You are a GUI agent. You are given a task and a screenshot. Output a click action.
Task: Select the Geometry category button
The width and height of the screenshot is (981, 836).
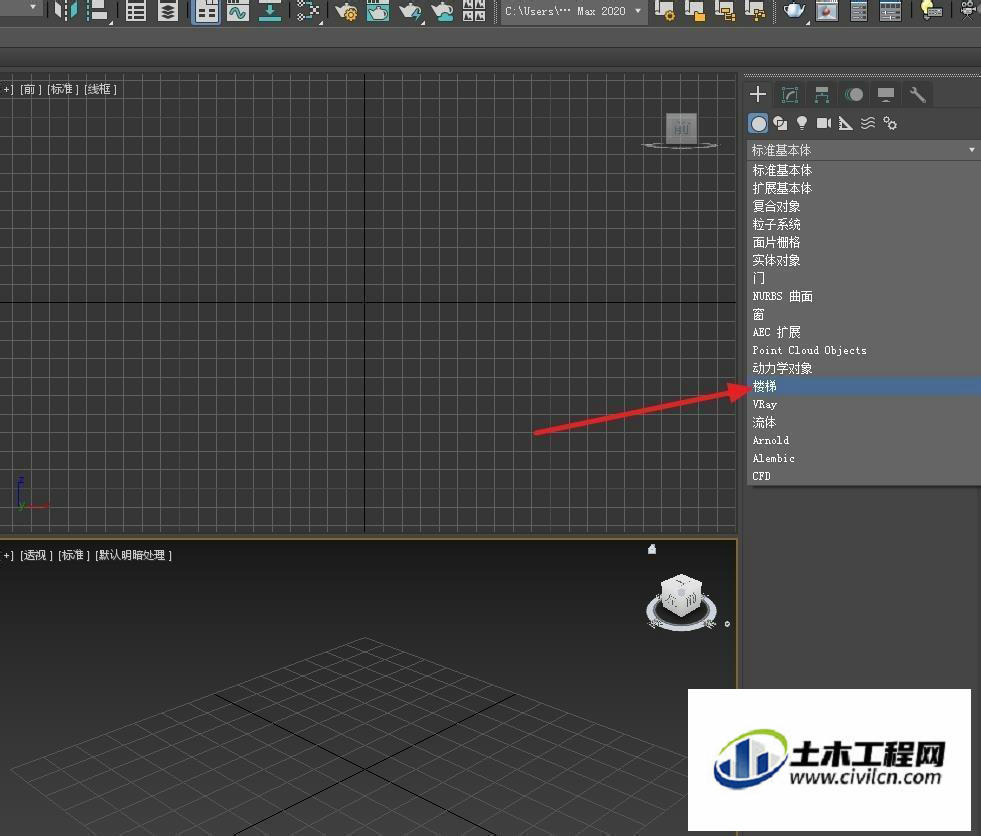click(x=758, y=123)
